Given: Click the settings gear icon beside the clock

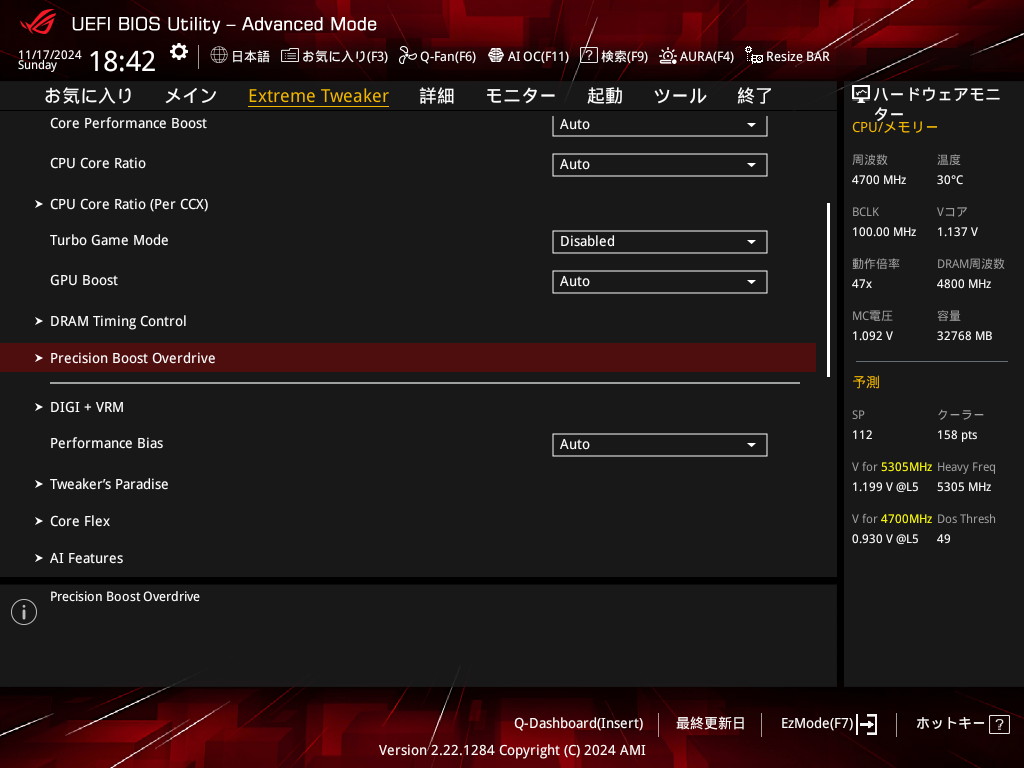Looking at the screenshot, I should [179, 52].
